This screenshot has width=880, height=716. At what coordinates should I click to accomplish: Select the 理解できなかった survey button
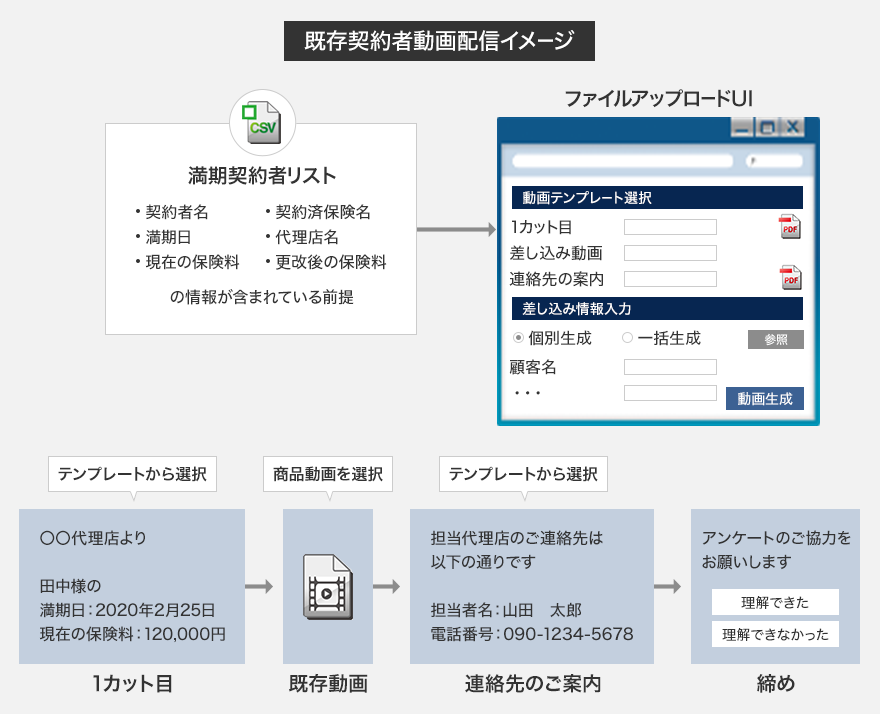(776, 633)
